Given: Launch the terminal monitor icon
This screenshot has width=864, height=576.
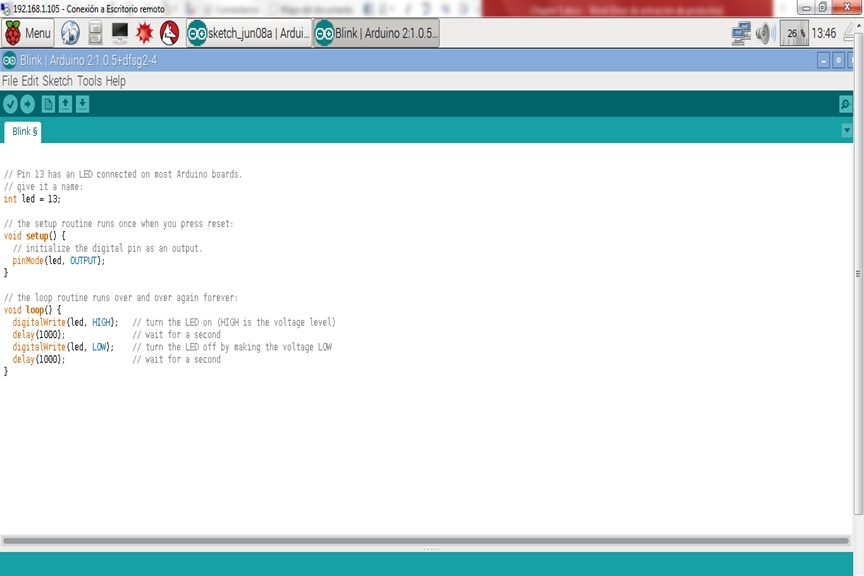Looking at the screenshot, I should [120, 33].
